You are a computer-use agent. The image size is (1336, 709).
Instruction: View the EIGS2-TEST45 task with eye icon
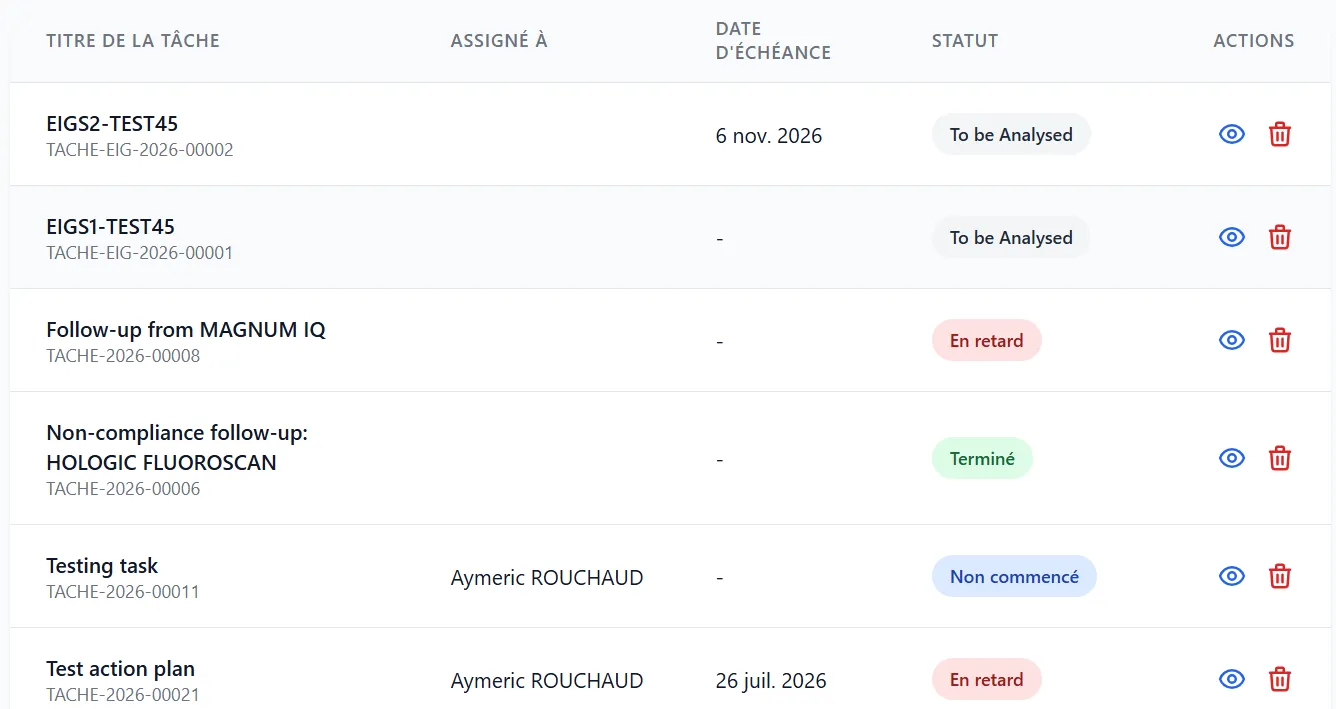(x=1232, y=134)
